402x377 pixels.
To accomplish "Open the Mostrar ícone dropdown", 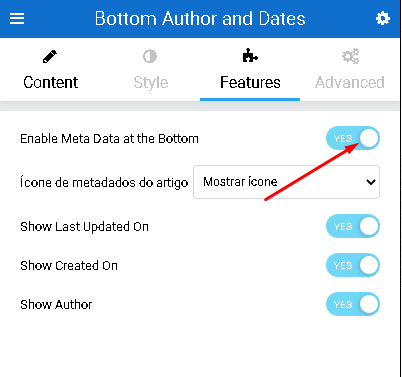I will (286, 182).
